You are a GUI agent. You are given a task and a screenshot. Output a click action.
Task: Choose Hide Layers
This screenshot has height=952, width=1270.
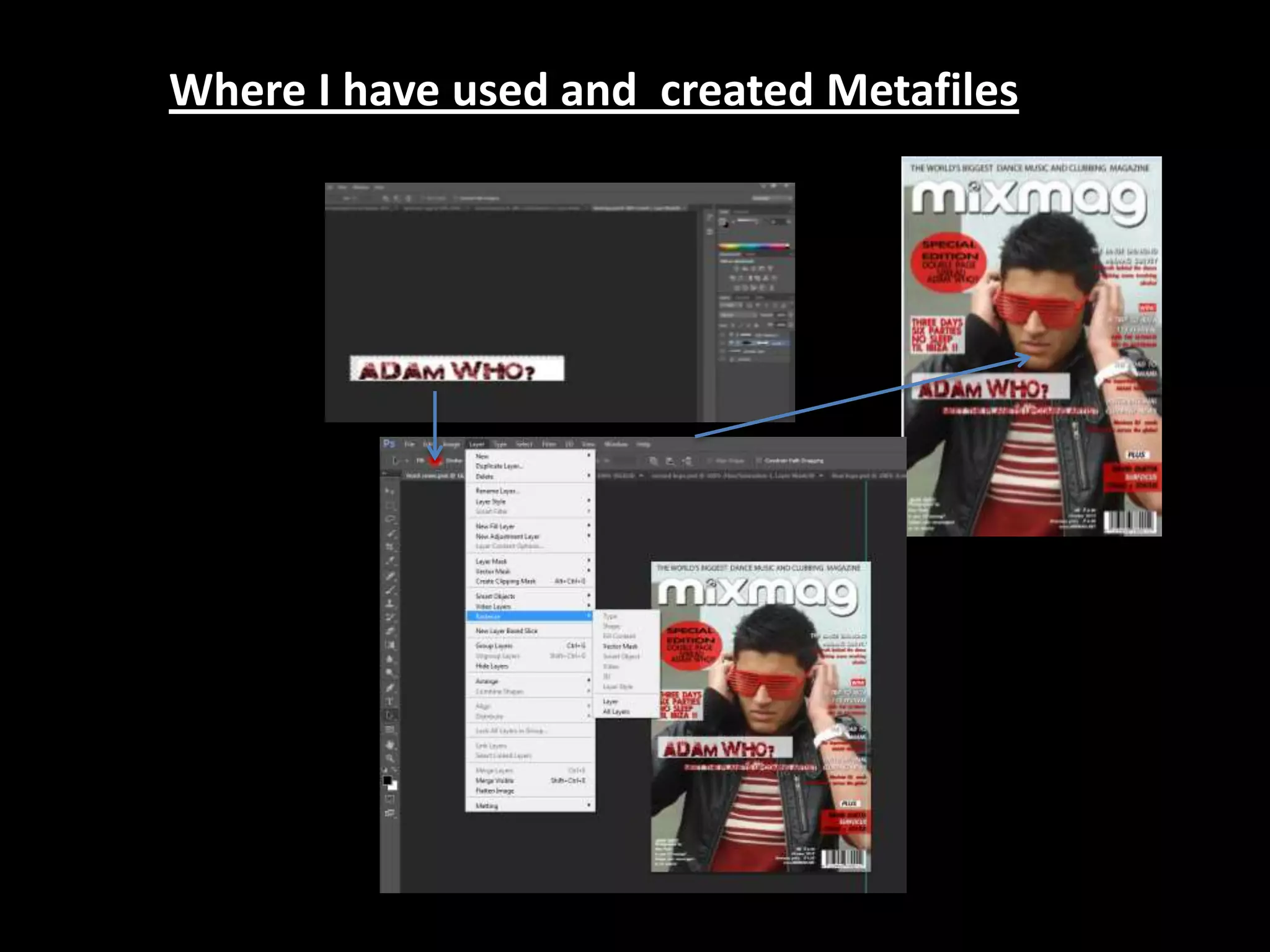530,666
